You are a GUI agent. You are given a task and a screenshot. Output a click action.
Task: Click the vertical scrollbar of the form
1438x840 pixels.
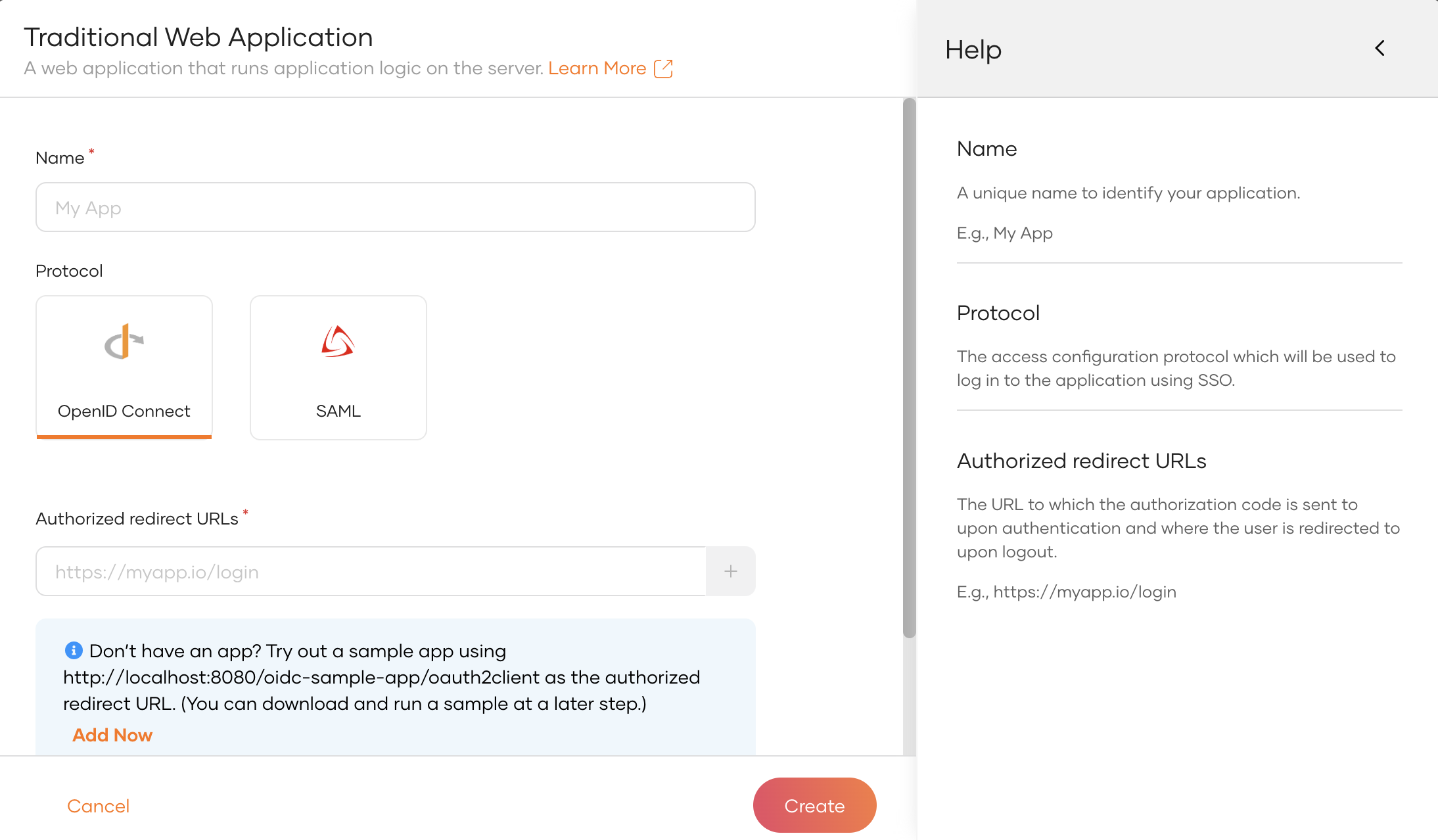click(x=909, y=362)
